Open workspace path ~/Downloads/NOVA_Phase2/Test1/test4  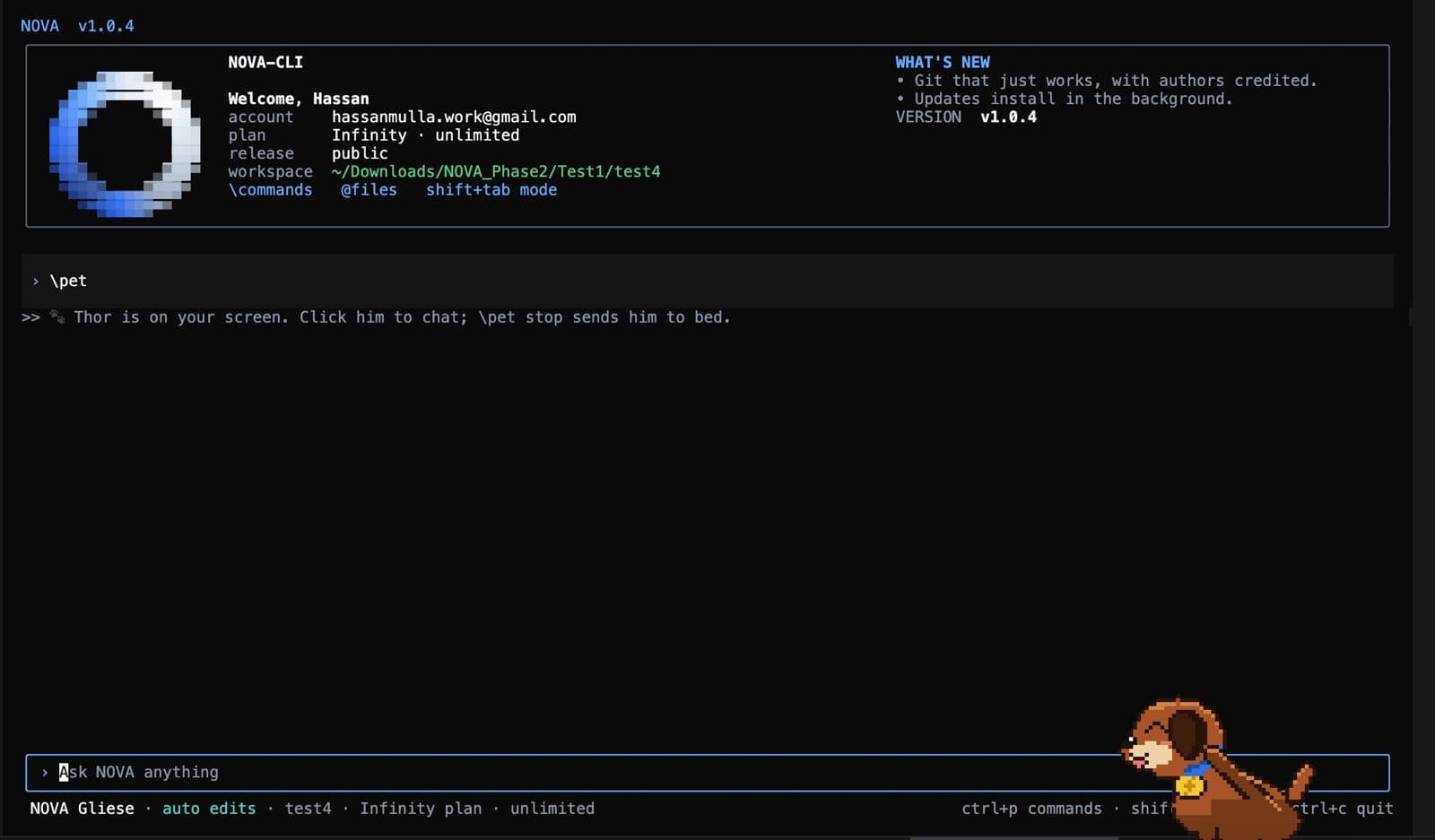click(x=496, y=171)
